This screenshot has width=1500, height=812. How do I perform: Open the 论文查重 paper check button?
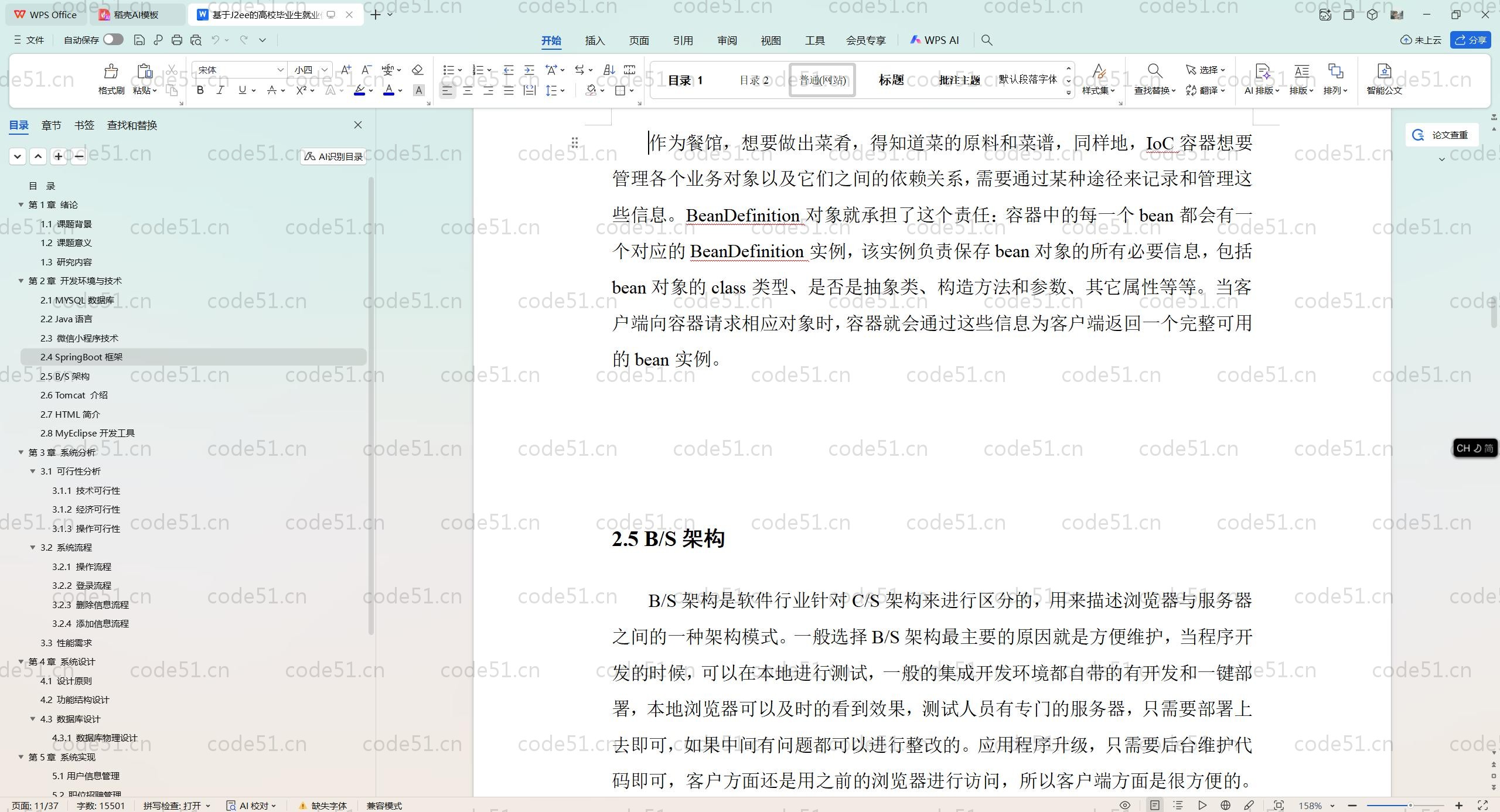click(1441, 135)
